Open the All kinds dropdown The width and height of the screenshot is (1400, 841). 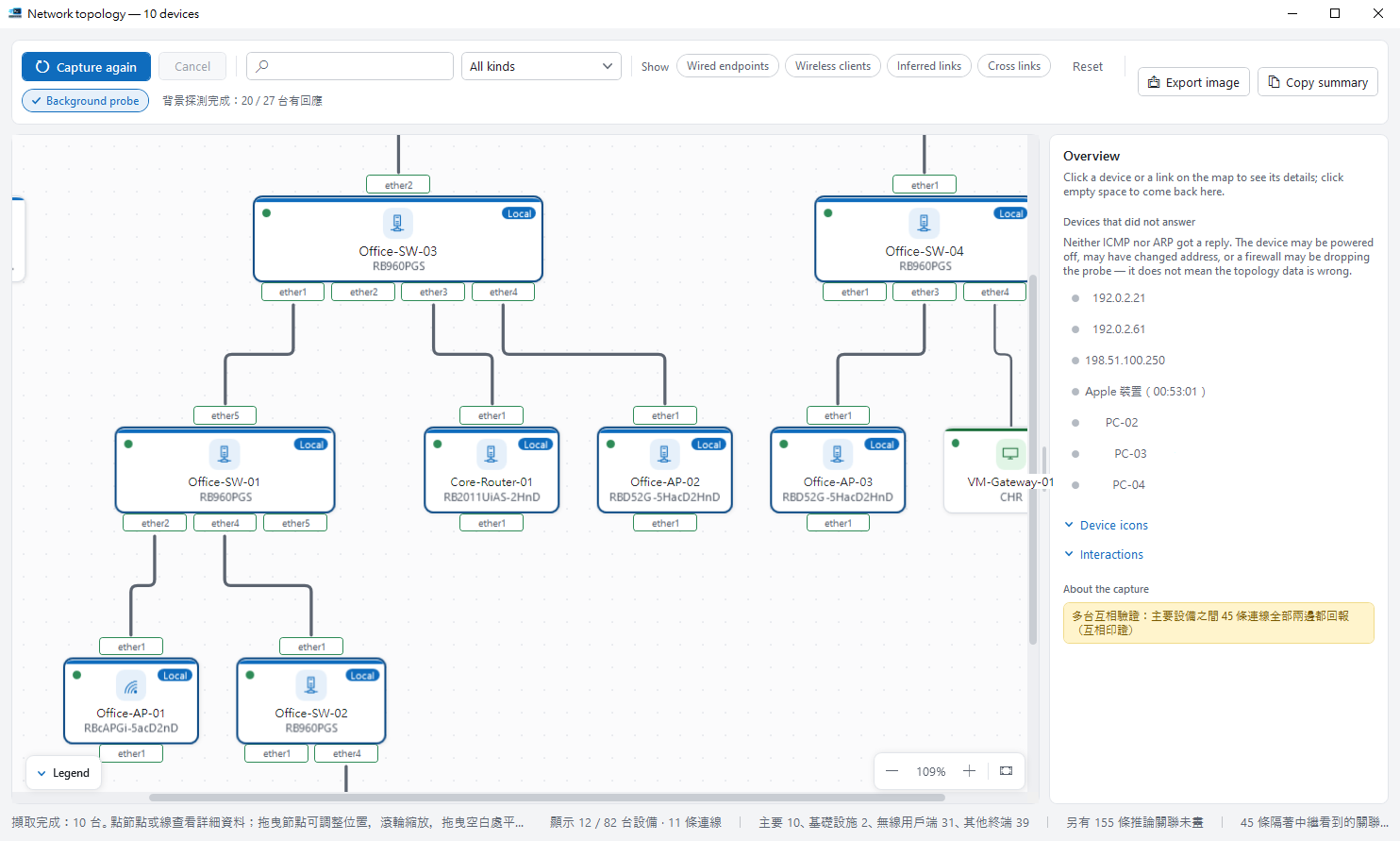coord(542,66)
